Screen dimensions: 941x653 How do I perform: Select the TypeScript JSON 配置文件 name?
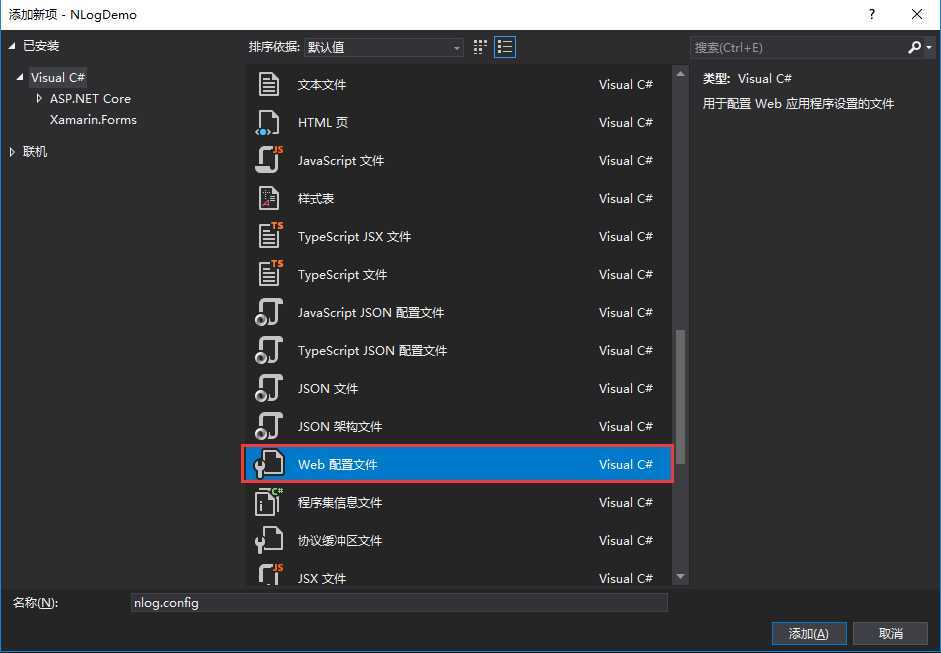[x=372, y=351]
